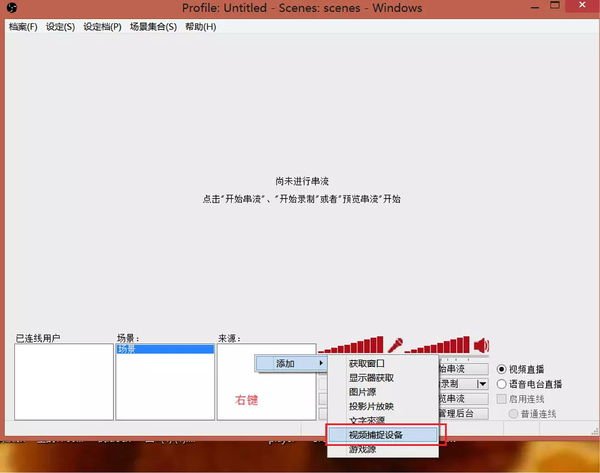This screenshot has width=600, height=473.
Task: Maximize the OBS window
Action: [555, 5]
